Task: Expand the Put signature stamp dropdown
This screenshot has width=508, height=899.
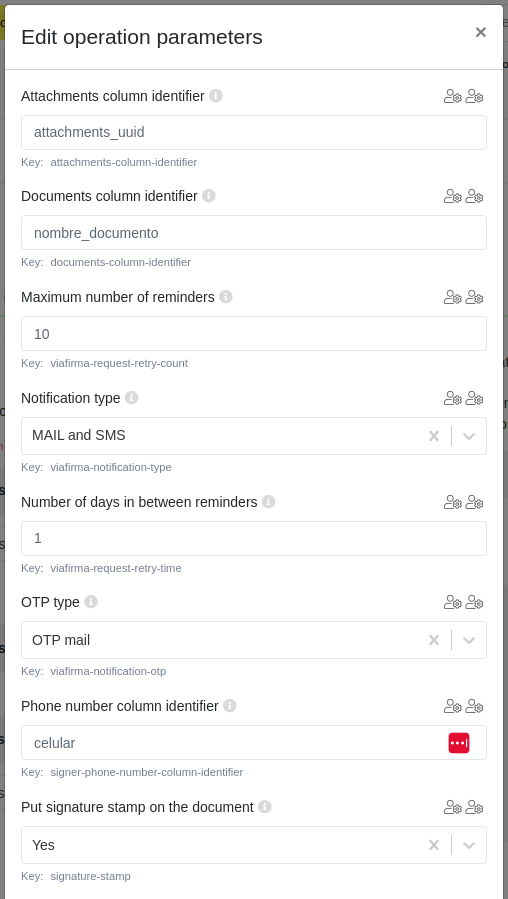Action: [469, 845]
